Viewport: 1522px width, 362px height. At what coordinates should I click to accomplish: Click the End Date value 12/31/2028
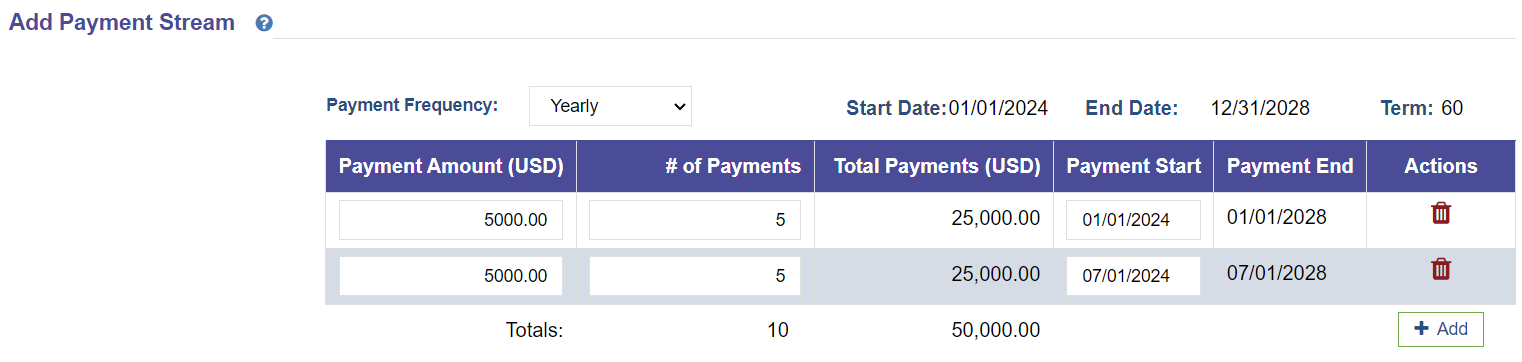[1260, 108]
